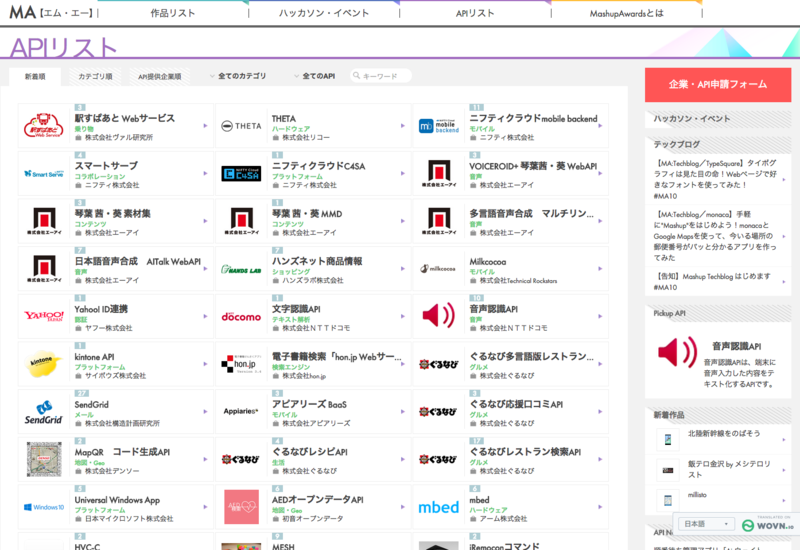
Task: Click the kintone logo
Action: pyautogui.click(x=44, y=364)
